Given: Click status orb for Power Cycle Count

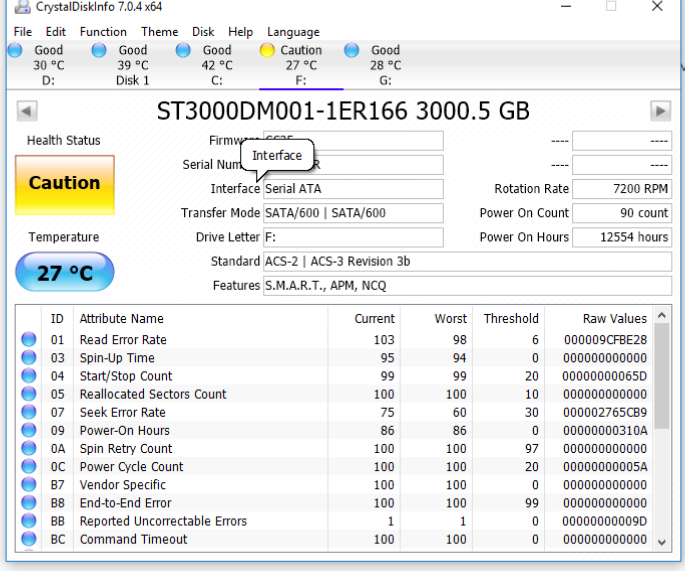Looking at the screenshot, I should tap(29, 466).
